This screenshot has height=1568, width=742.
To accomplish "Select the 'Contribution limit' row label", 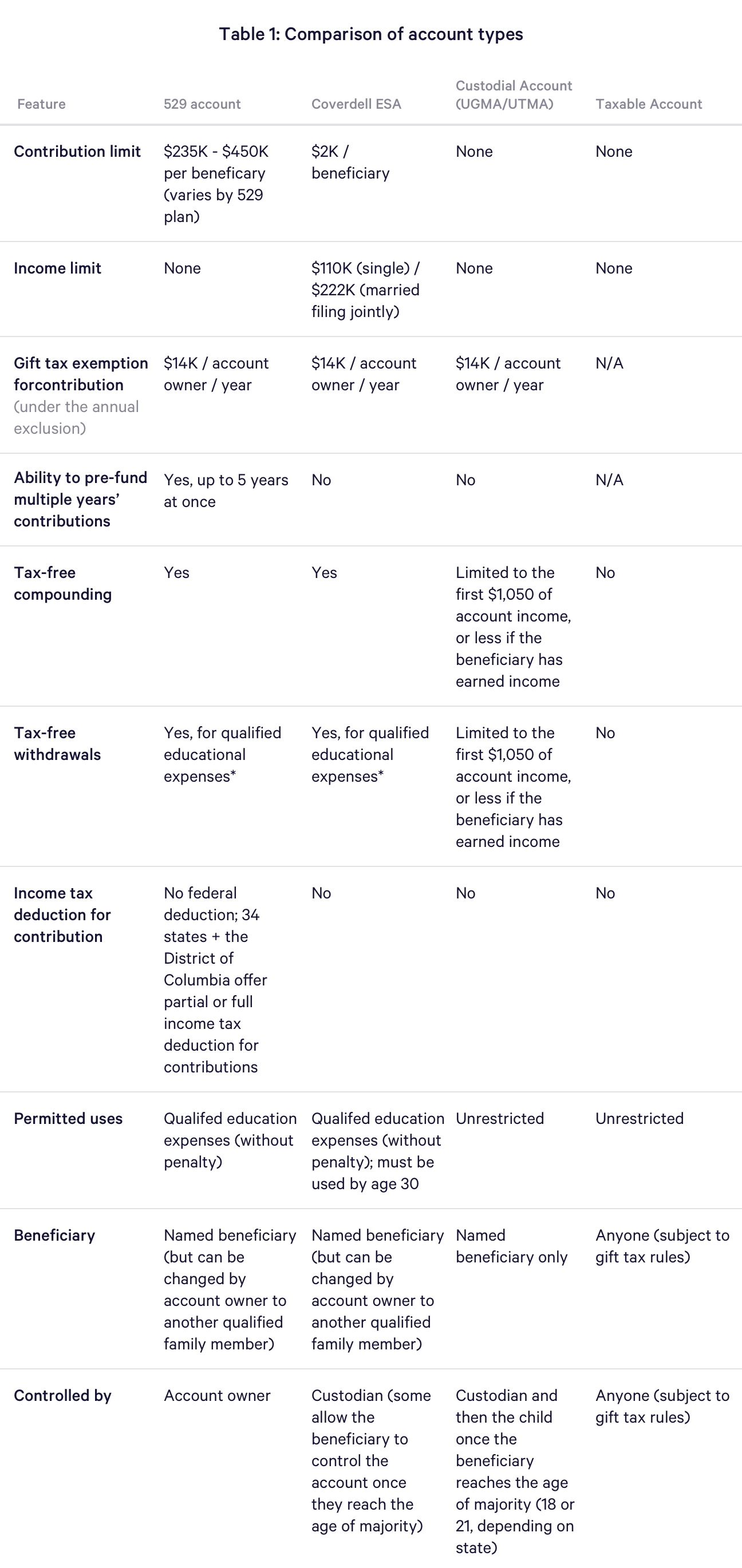I will [x=77, y=152].
